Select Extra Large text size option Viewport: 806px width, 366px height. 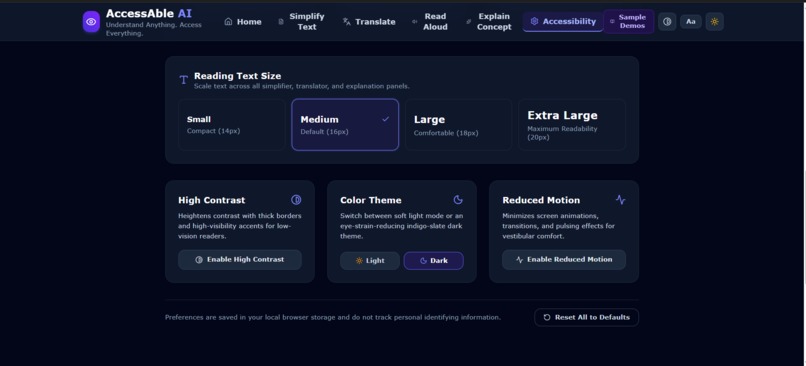(x=572, y=124)
